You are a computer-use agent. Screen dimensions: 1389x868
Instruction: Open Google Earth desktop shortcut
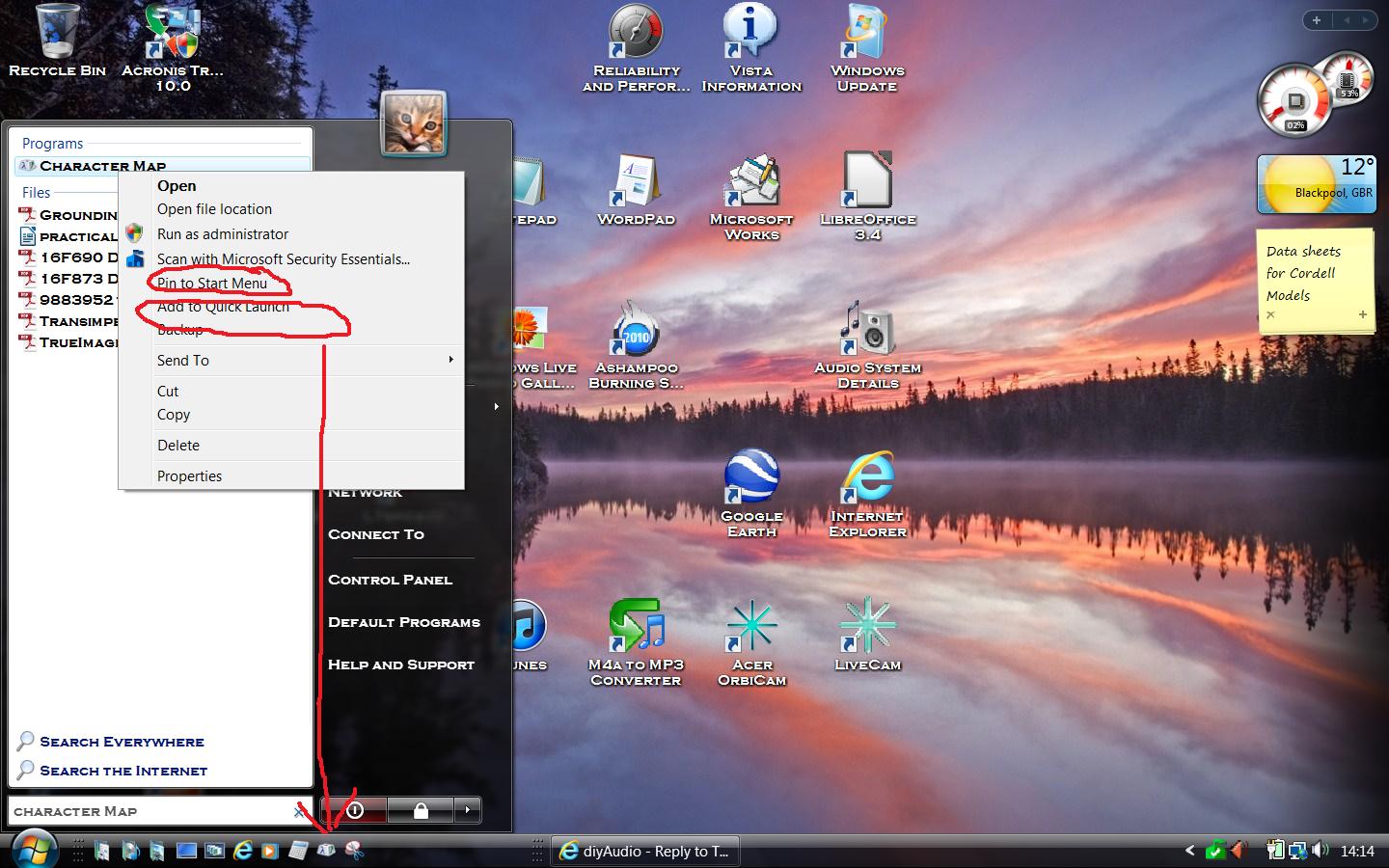click(751, 494)
